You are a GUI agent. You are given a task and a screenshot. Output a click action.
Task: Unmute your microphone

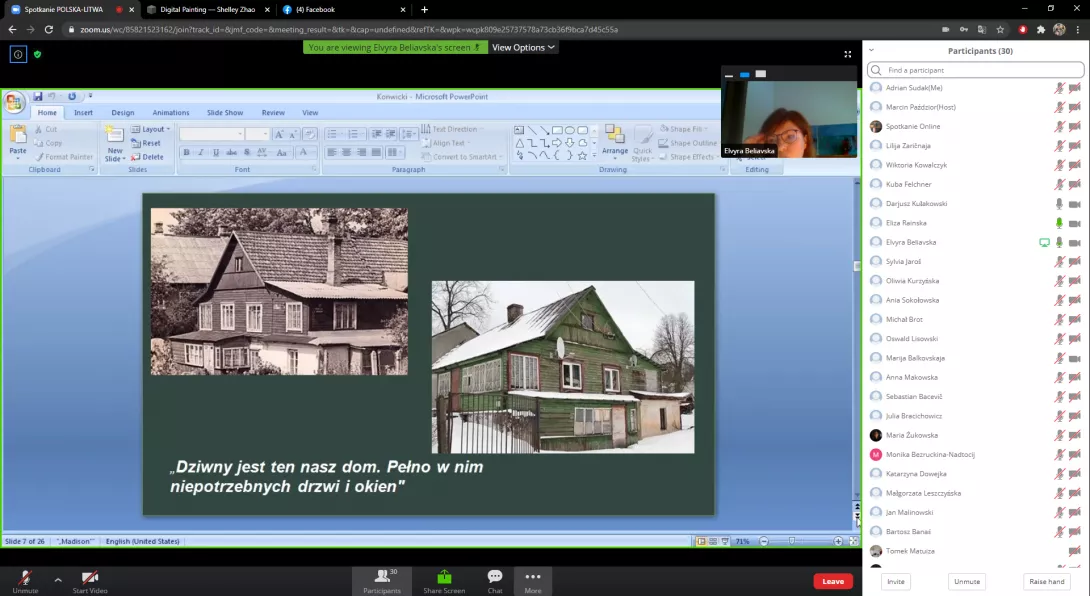(26, 578)
